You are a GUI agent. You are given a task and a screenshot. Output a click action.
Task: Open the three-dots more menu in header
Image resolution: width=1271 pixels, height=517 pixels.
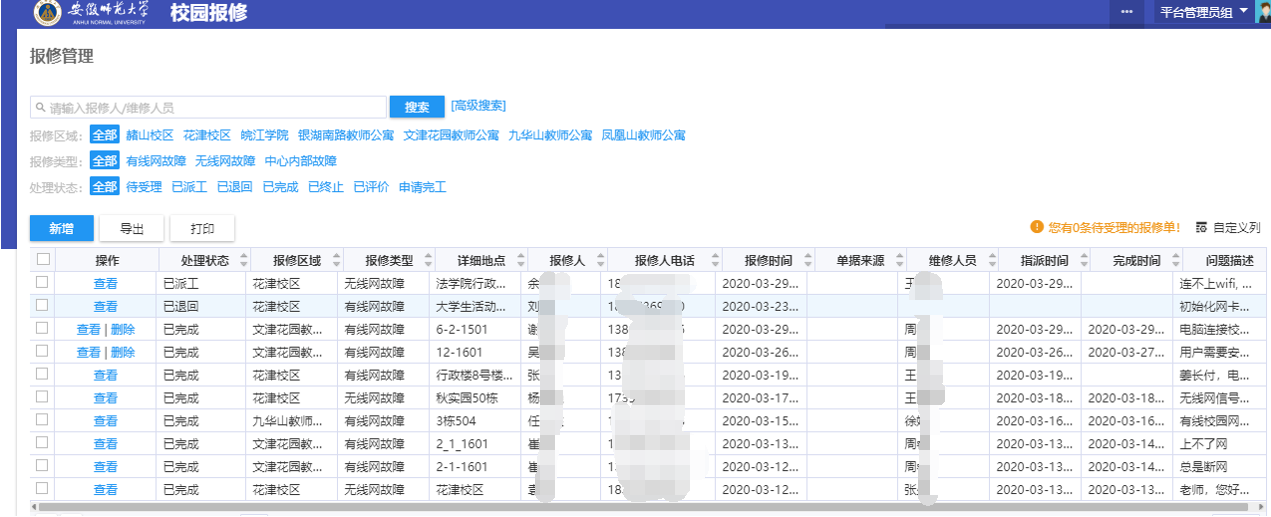click(x=1127, y=12)
